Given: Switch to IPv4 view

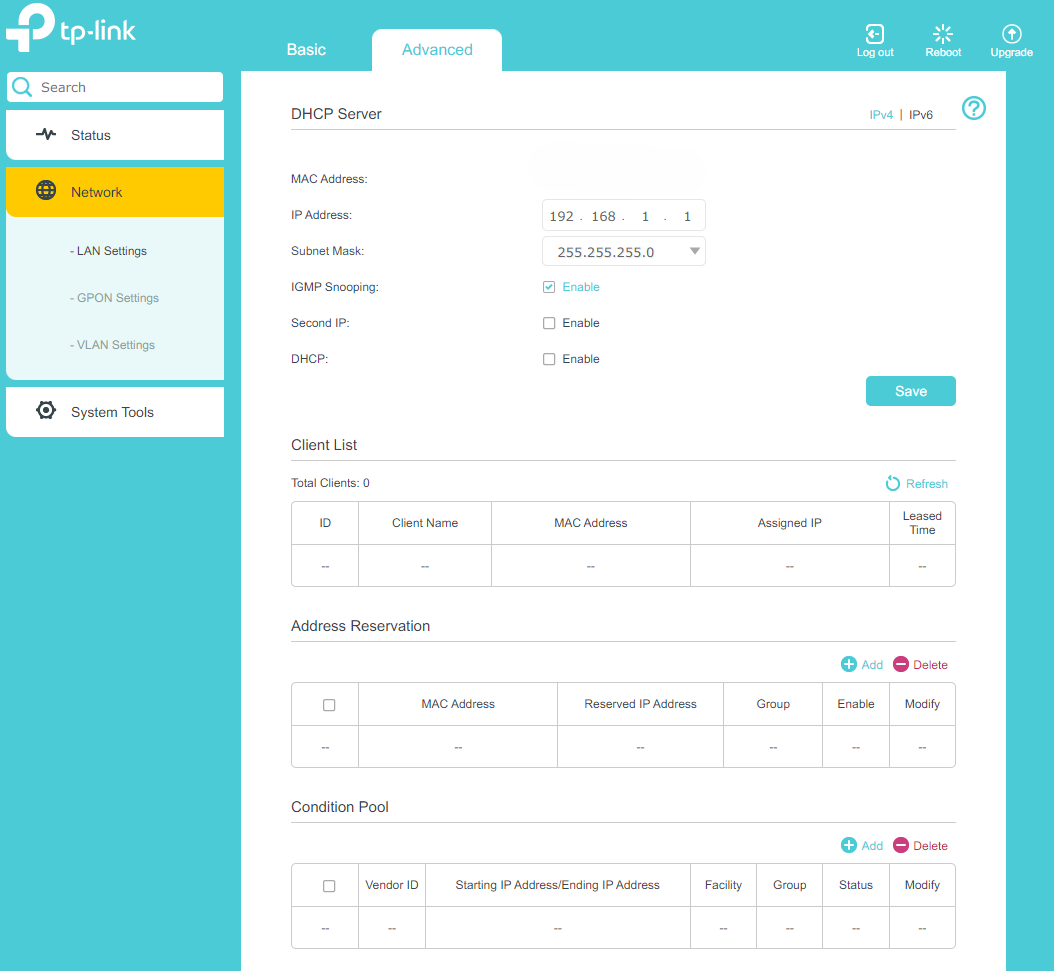Looking at the screenshot, I should pos(881,115).
